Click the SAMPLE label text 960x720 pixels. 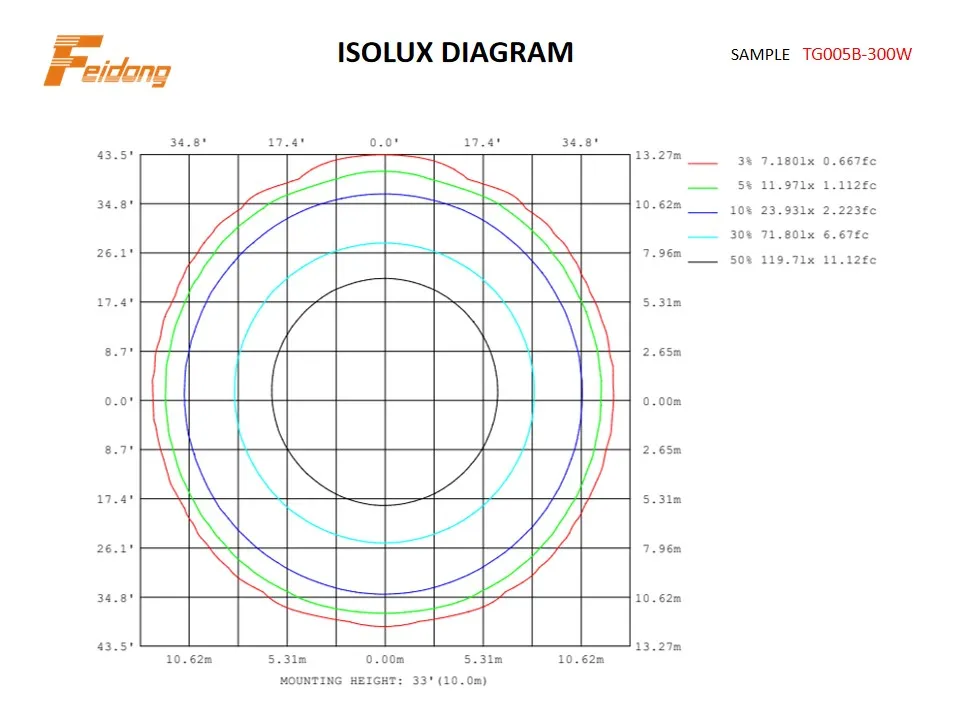click(759, 55)
